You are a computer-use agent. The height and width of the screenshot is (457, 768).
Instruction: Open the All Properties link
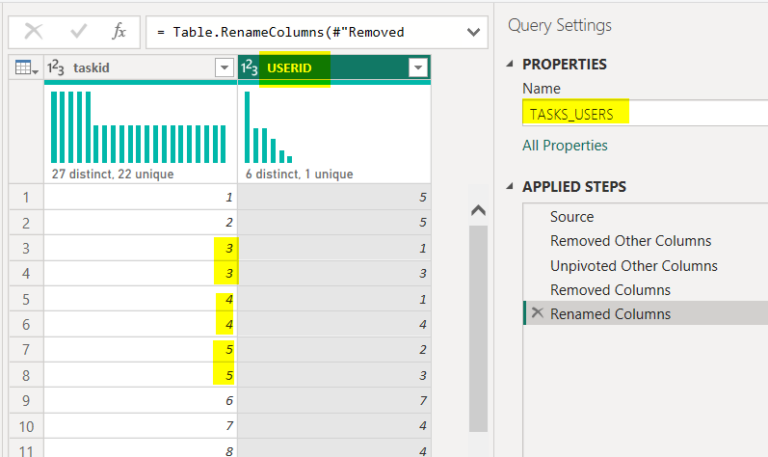565,145
